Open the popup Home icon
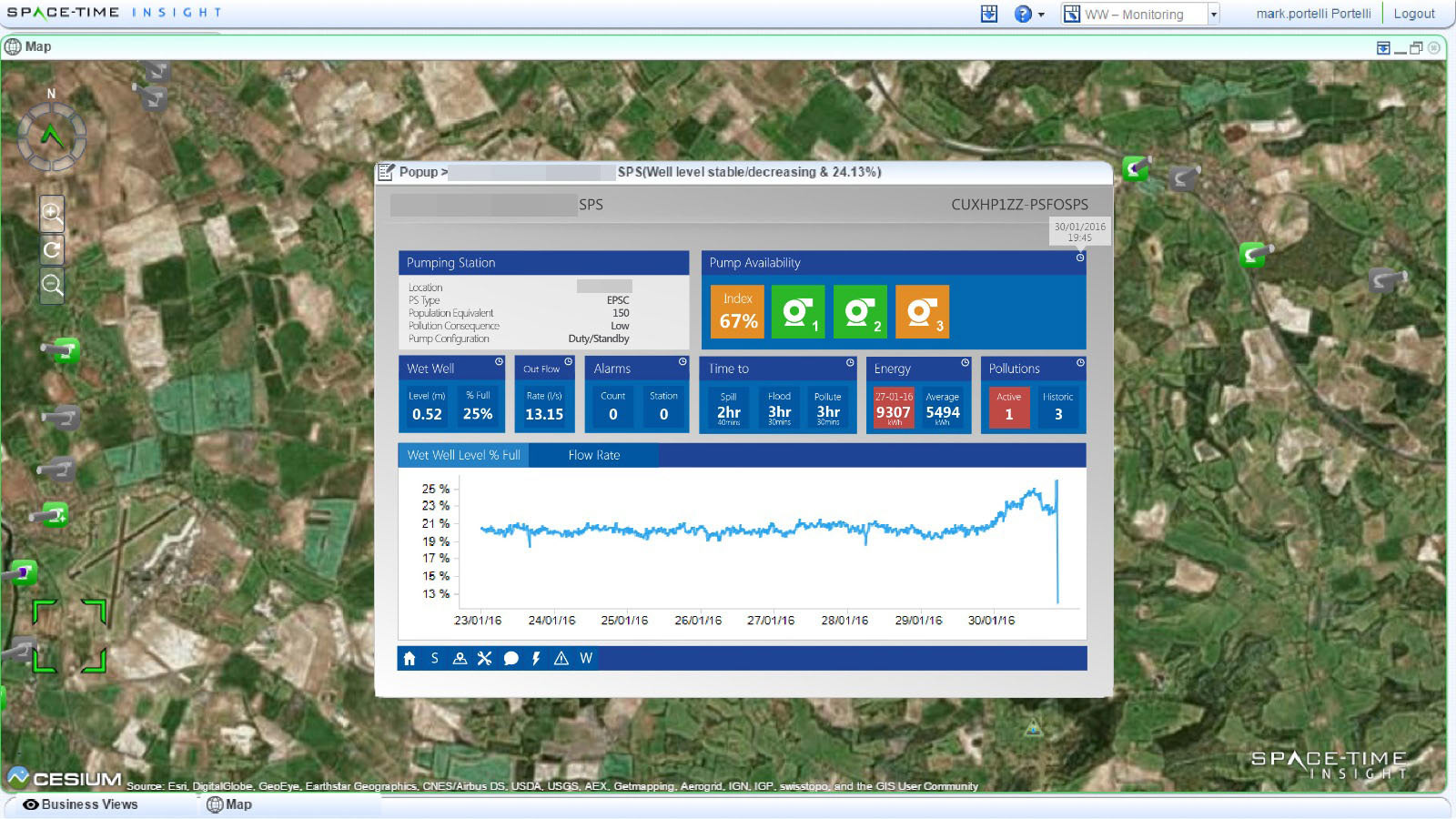This screenshot has width=1456, height=819. click(x=409, y=658)
